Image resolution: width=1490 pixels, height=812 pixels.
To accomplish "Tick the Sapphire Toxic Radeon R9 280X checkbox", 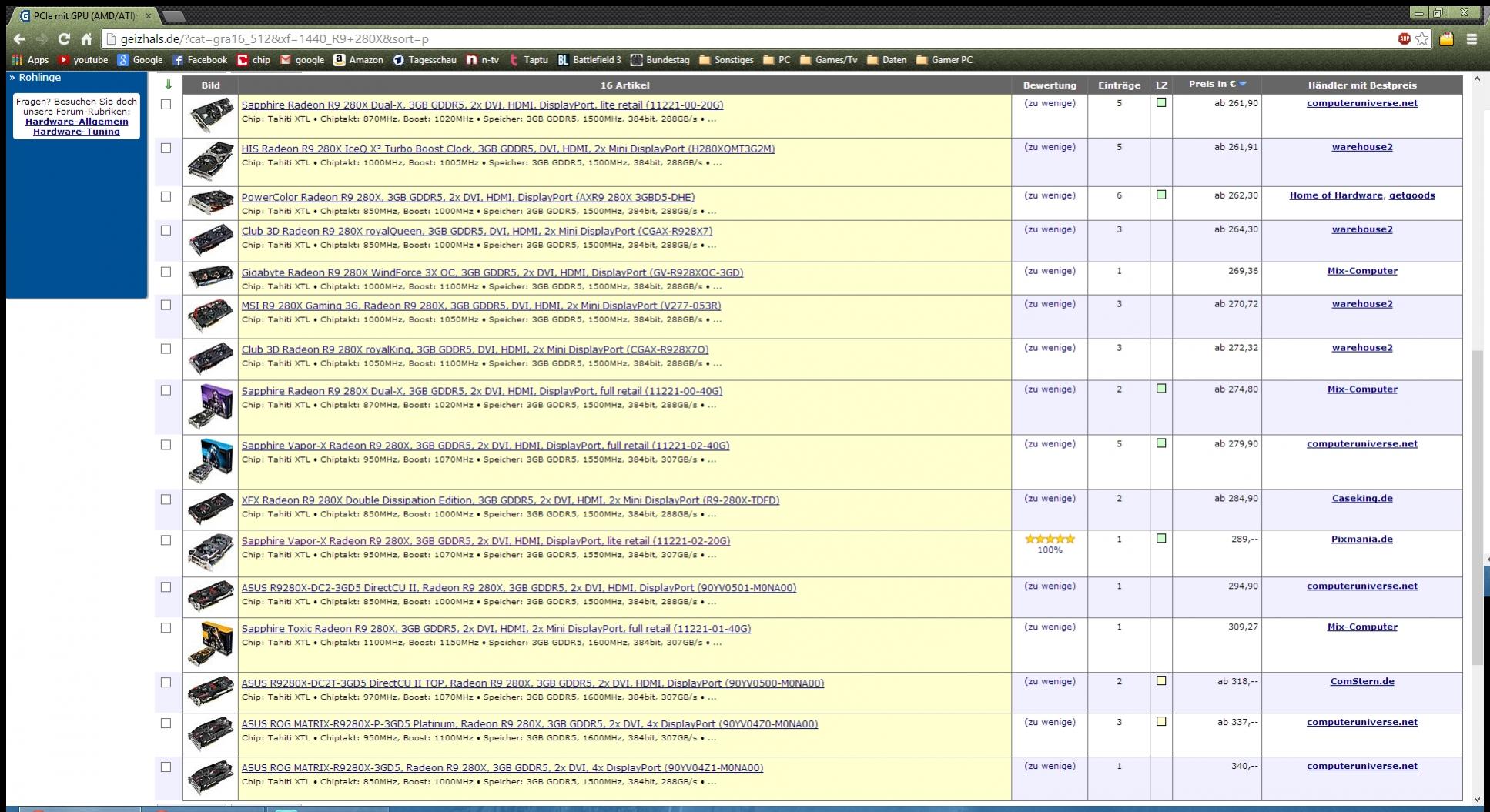I will coord(166,629).
